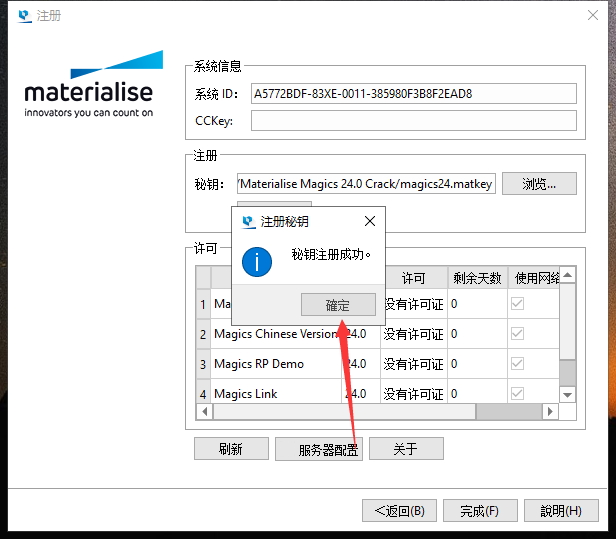Click the 秘钥 file path field
The width and height of the screenshot is (616, 539).
pos(366,184)
